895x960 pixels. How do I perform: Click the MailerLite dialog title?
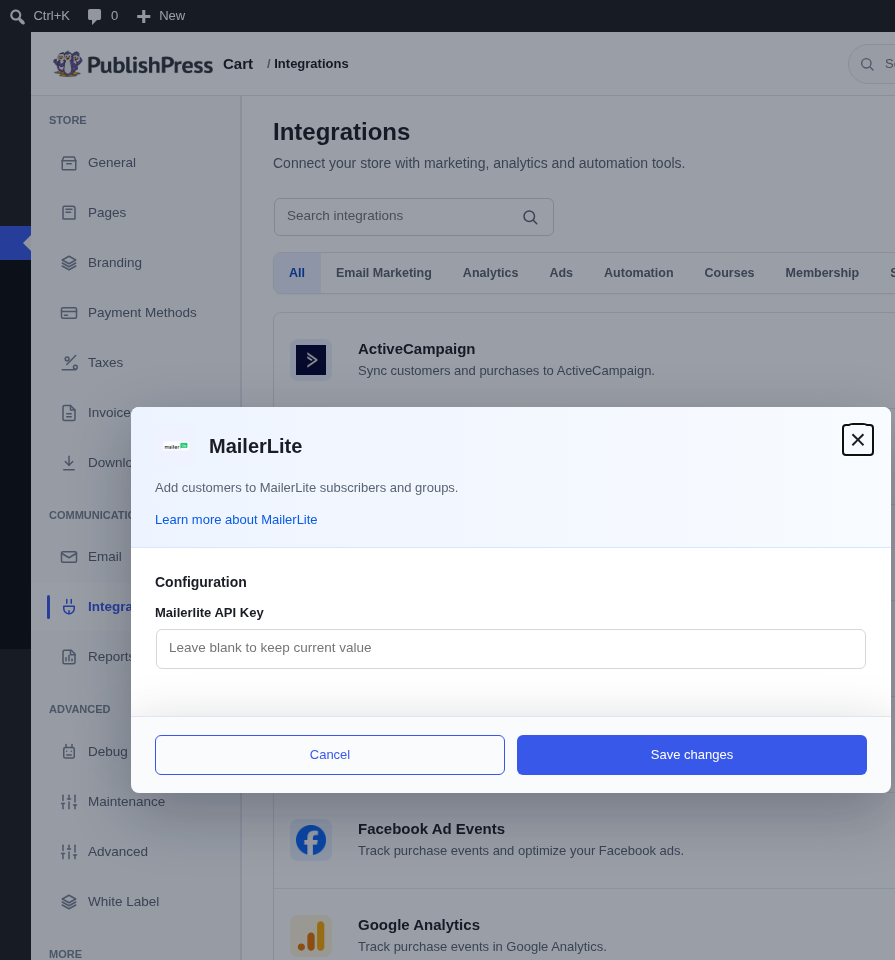255,446
